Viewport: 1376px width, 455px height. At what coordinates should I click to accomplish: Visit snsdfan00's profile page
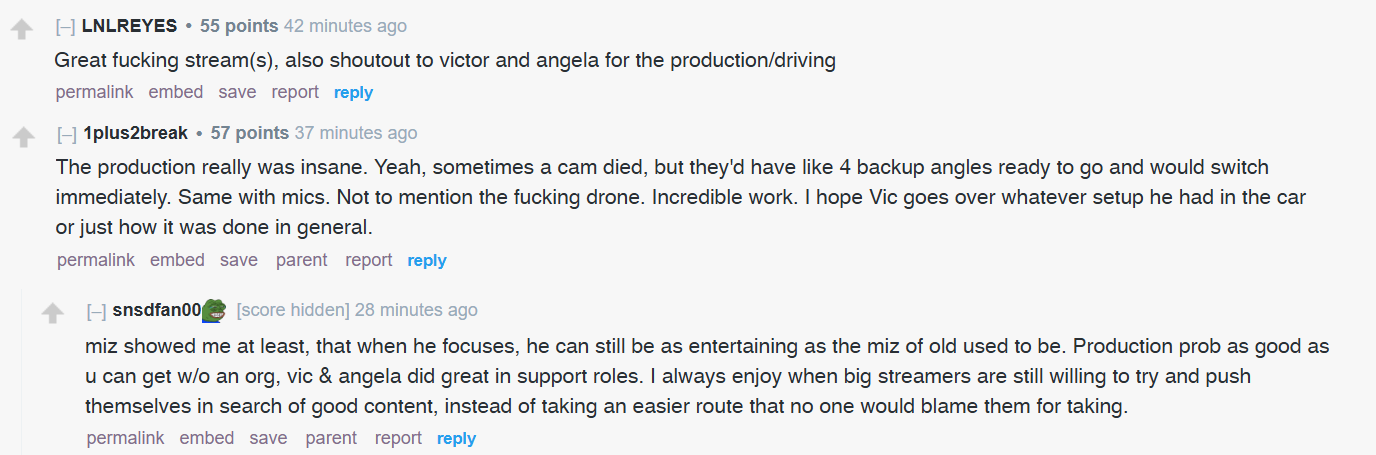[157, 310]
